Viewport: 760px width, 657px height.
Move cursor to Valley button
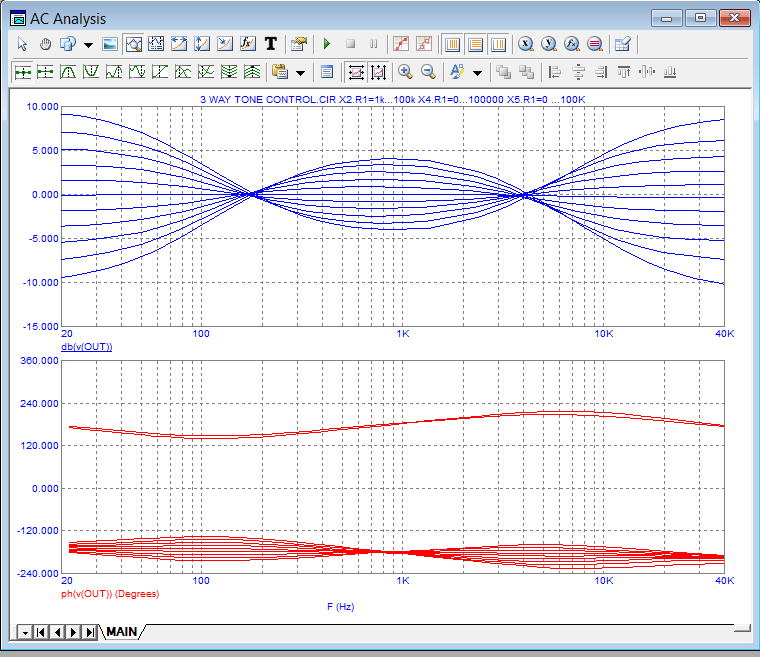(91, 72)
